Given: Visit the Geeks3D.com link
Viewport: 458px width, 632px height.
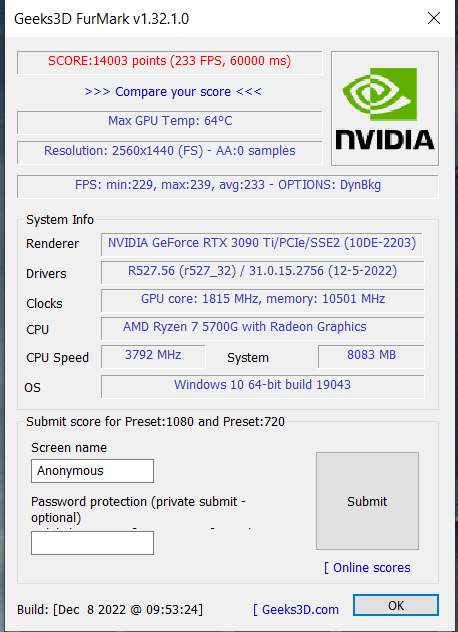Looking at the screenshot, I should point(296,609).
